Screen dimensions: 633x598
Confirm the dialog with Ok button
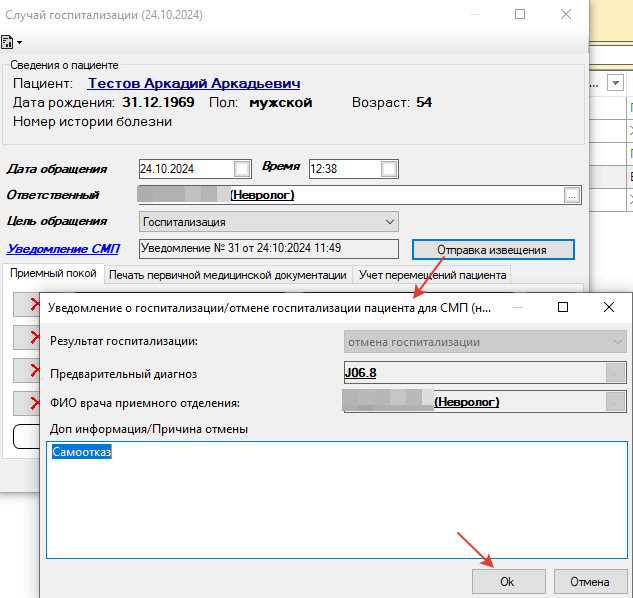coord(507,581)
